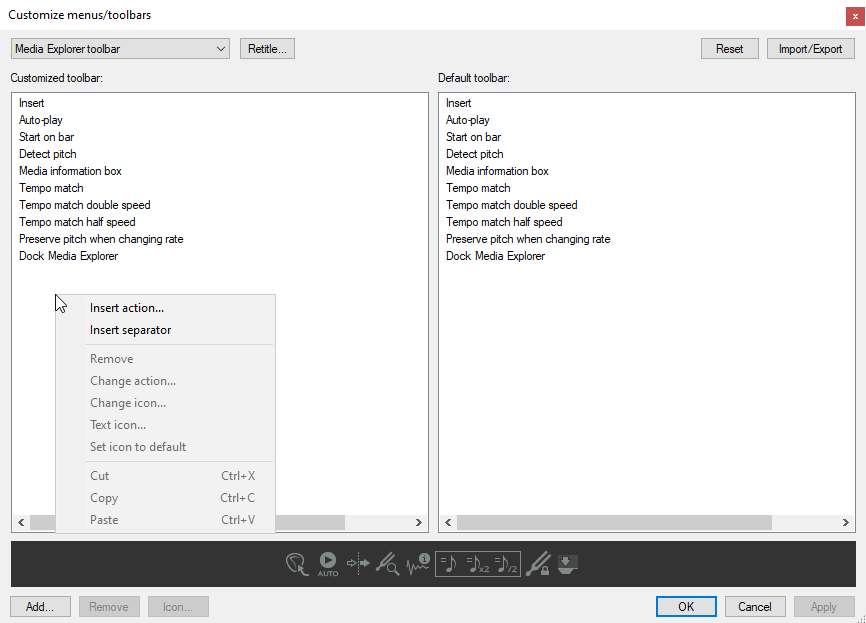866x623 pixels.
Task: Click the Preserve pitch lock icon
Action: point(538,565)
